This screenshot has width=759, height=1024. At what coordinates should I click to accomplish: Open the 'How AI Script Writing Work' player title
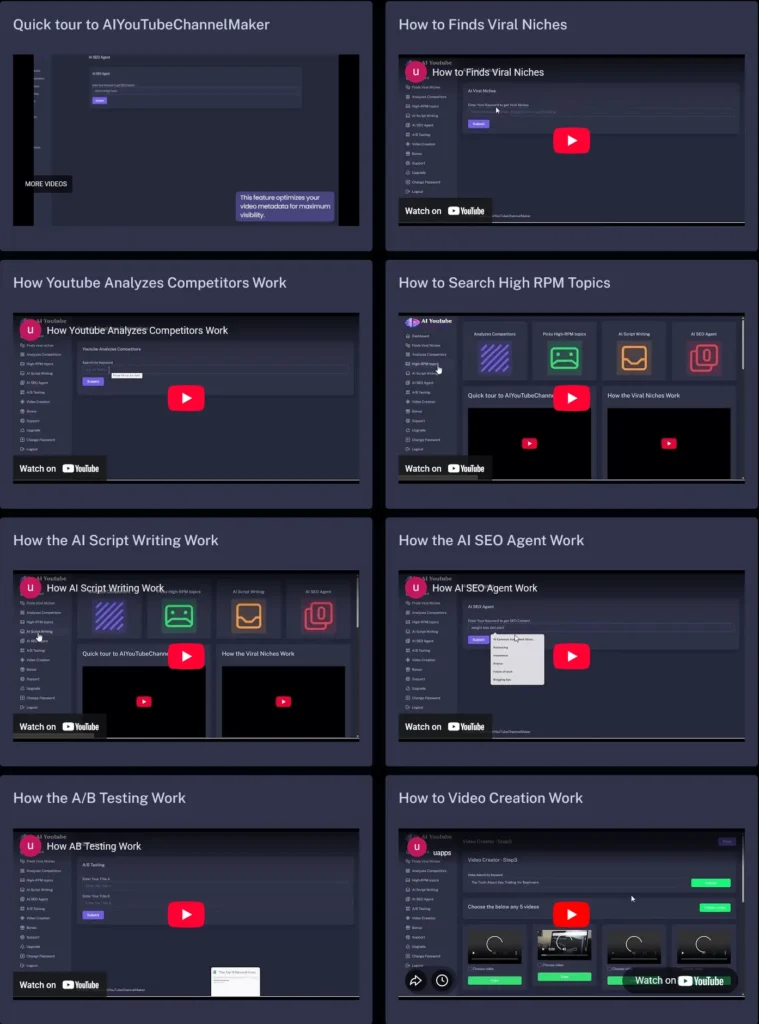(105, 588)
